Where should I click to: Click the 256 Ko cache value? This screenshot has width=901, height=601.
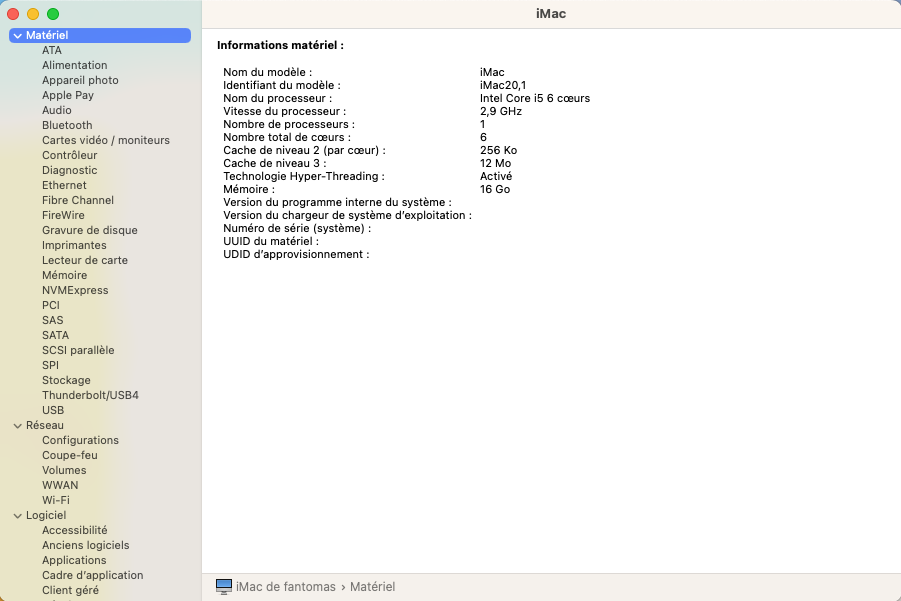pos(498,151)
